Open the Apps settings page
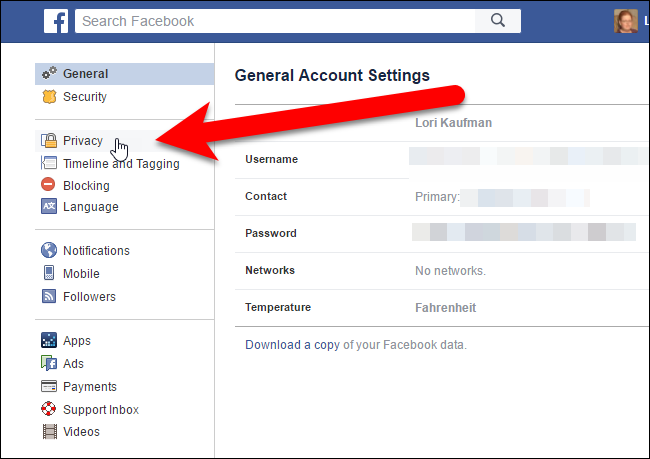Viewport: 650px width, 459px height. point(77,341)
